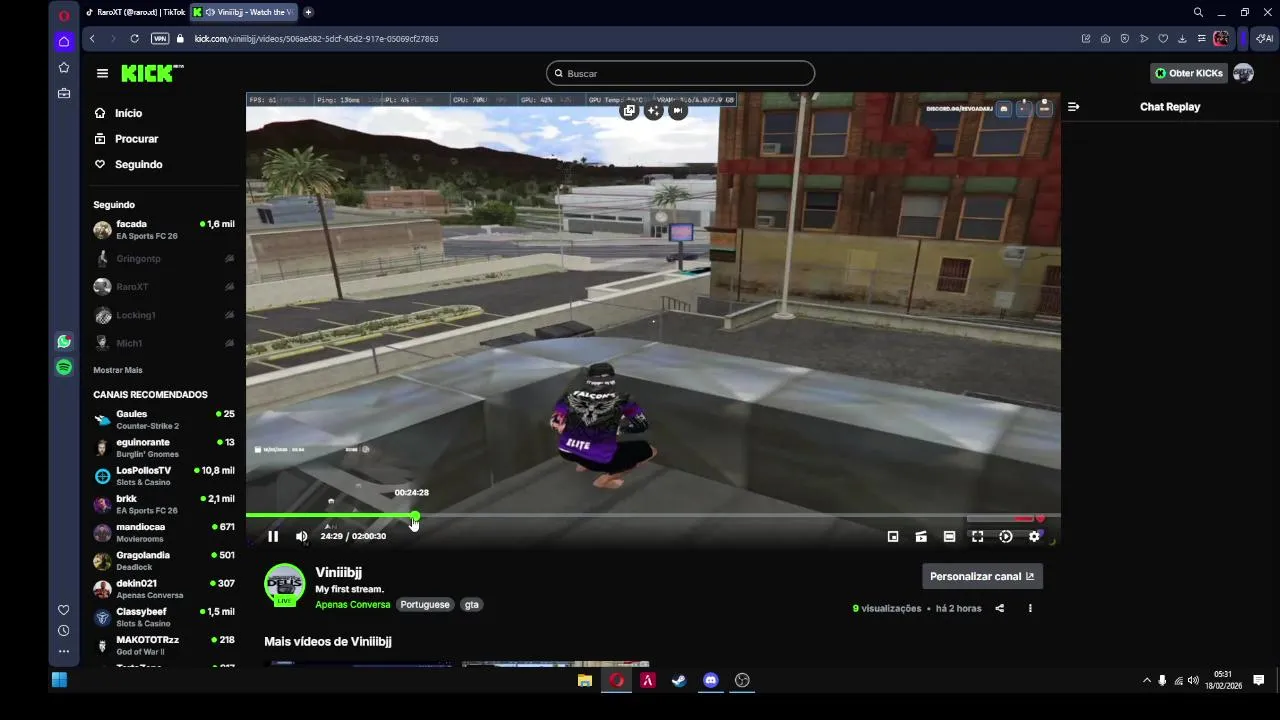Image resolution: width=1280 pixels, height=720 pixels.
Task: Open the Windows Start menu
Action: point(59,680)
